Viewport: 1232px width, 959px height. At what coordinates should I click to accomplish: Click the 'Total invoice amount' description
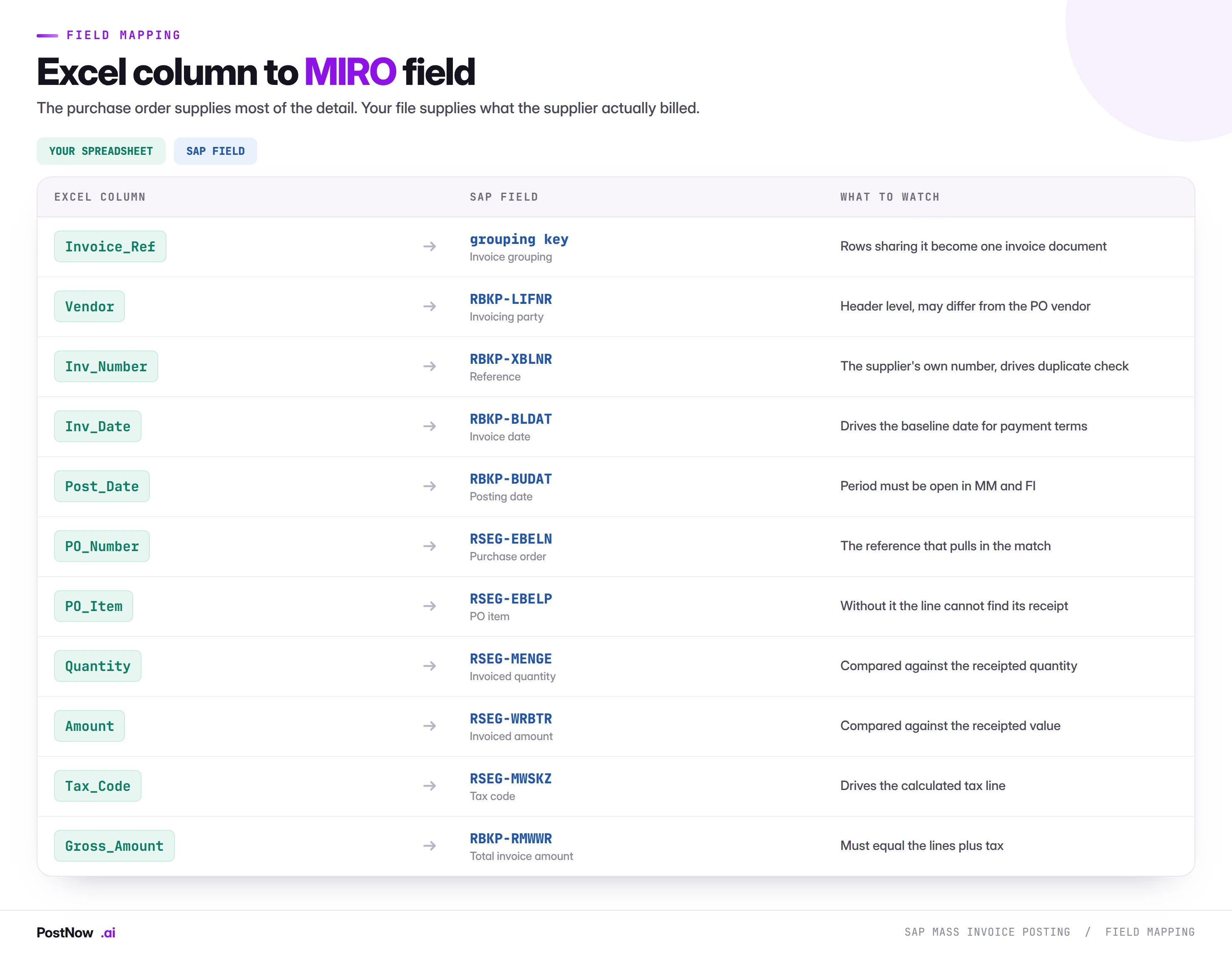pyautogui.click(x=521, y=856)
